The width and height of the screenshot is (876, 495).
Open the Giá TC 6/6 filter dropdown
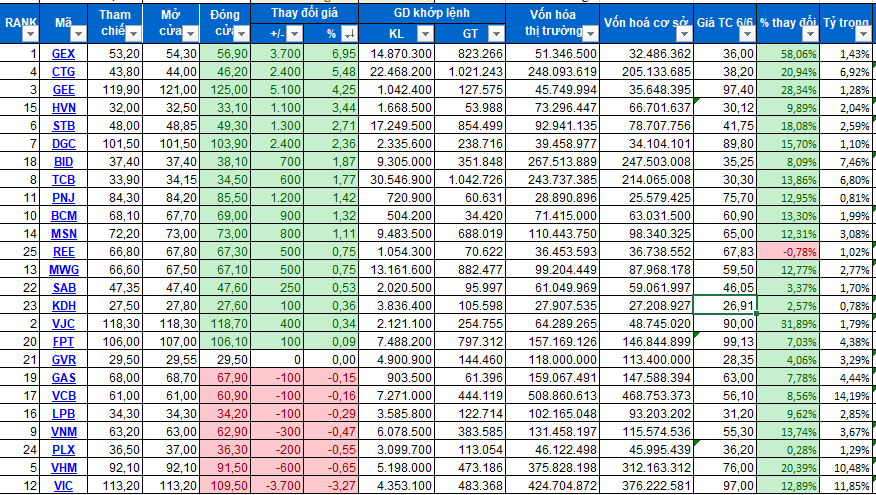[x=748, y=35]
